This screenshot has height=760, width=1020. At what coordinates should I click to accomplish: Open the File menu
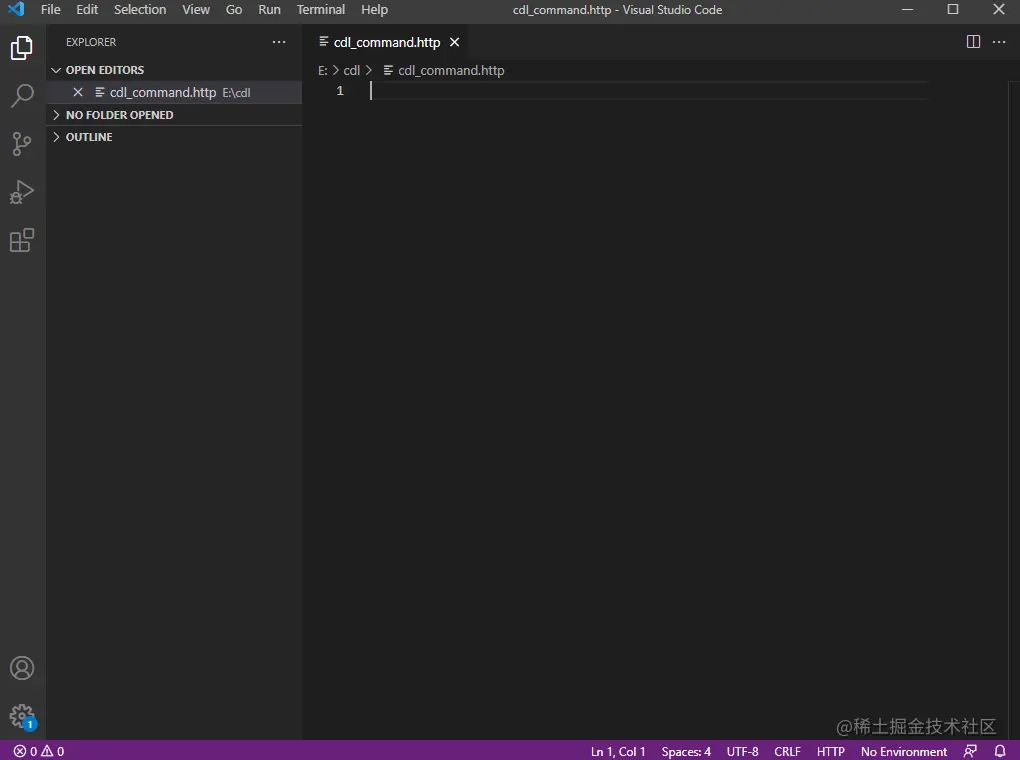pyautogui.click(x=50, y=10)
